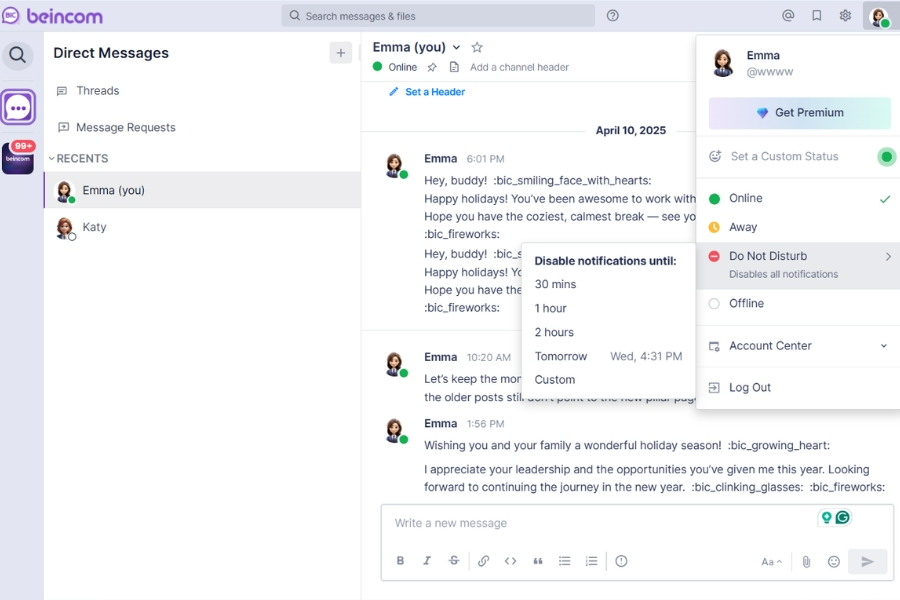The image size is (900, 600).
Task: Open the emoji picker smiley icon
Action: (833, 562)
